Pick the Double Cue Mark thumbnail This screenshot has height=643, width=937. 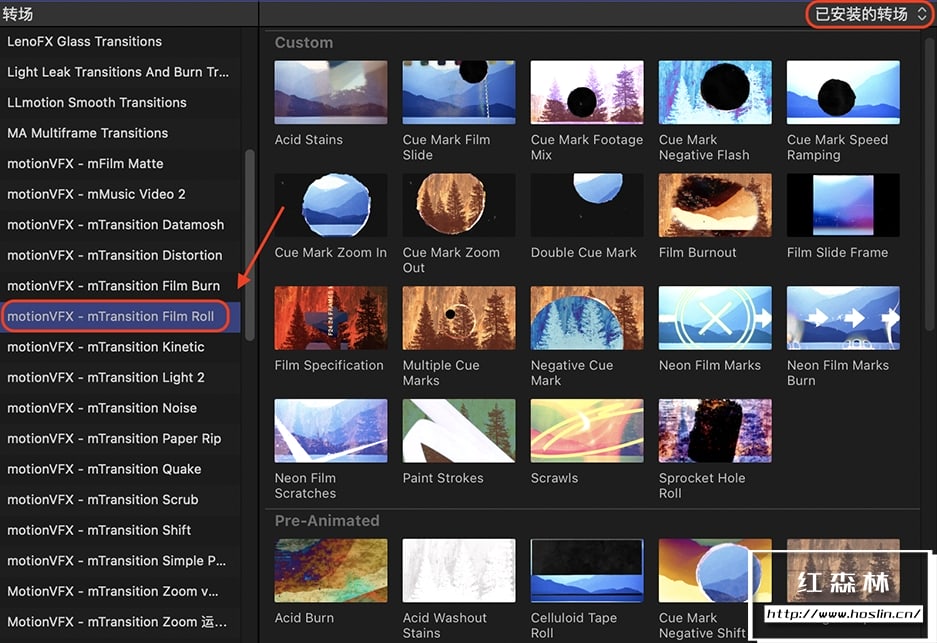coord(587,205)
